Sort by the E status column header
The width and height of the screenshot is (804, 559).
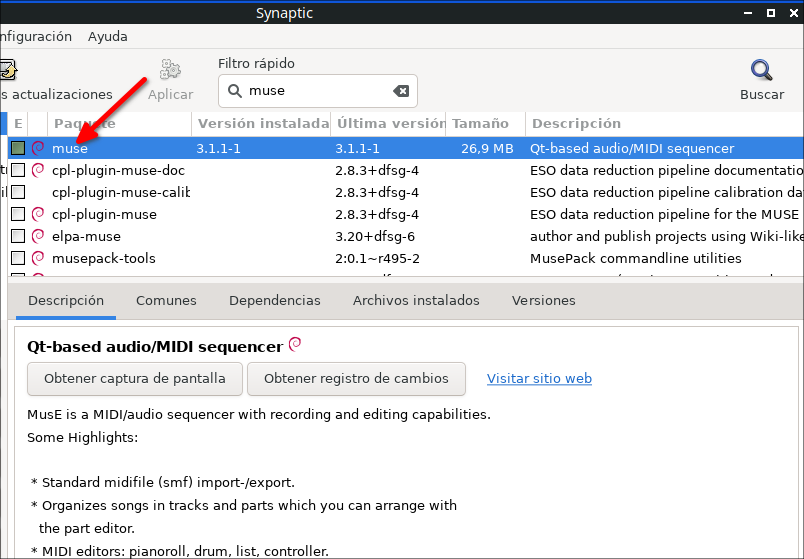(18, 124)
